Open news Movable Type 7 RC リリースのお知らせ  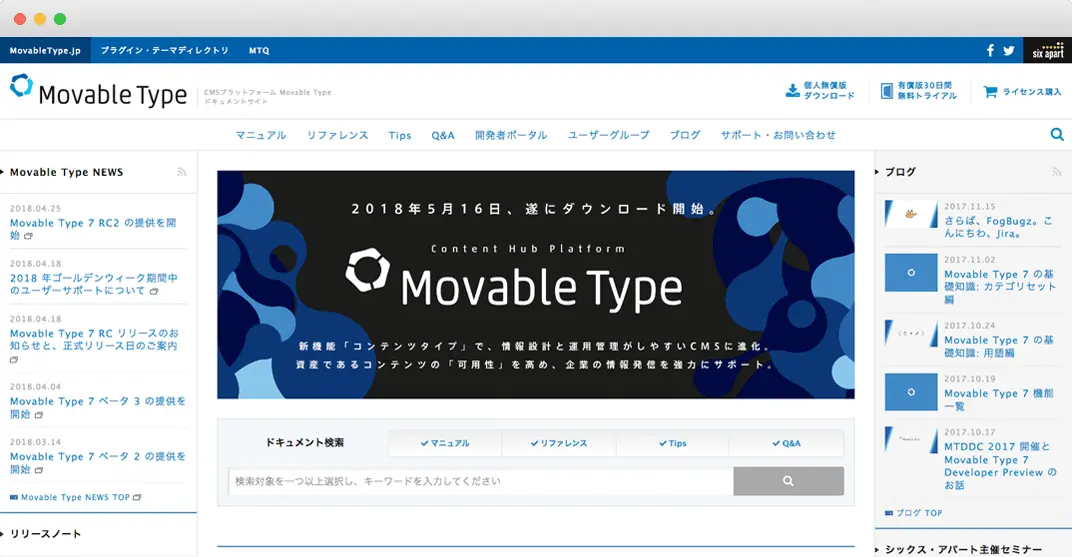(x=94, y=346)
